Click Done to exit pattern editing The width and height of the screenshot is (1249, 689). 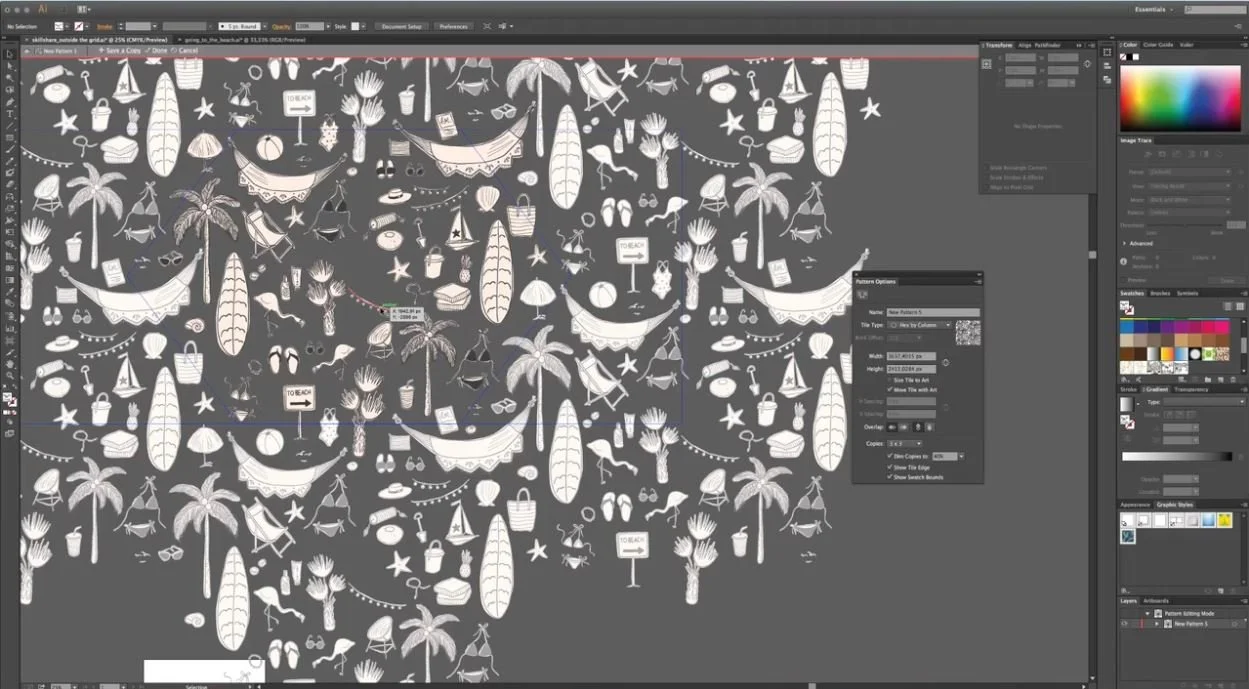coord(157,50)
